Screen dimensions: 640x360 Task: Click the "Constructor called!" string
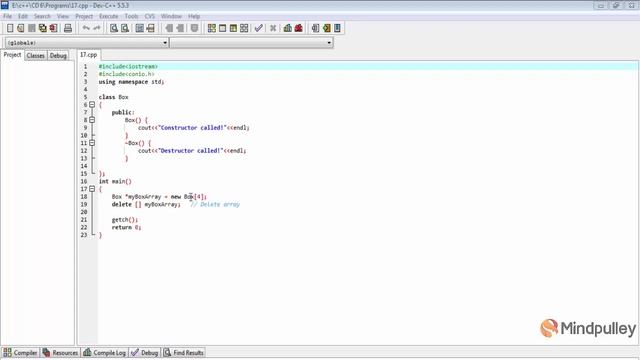(192, 128)
